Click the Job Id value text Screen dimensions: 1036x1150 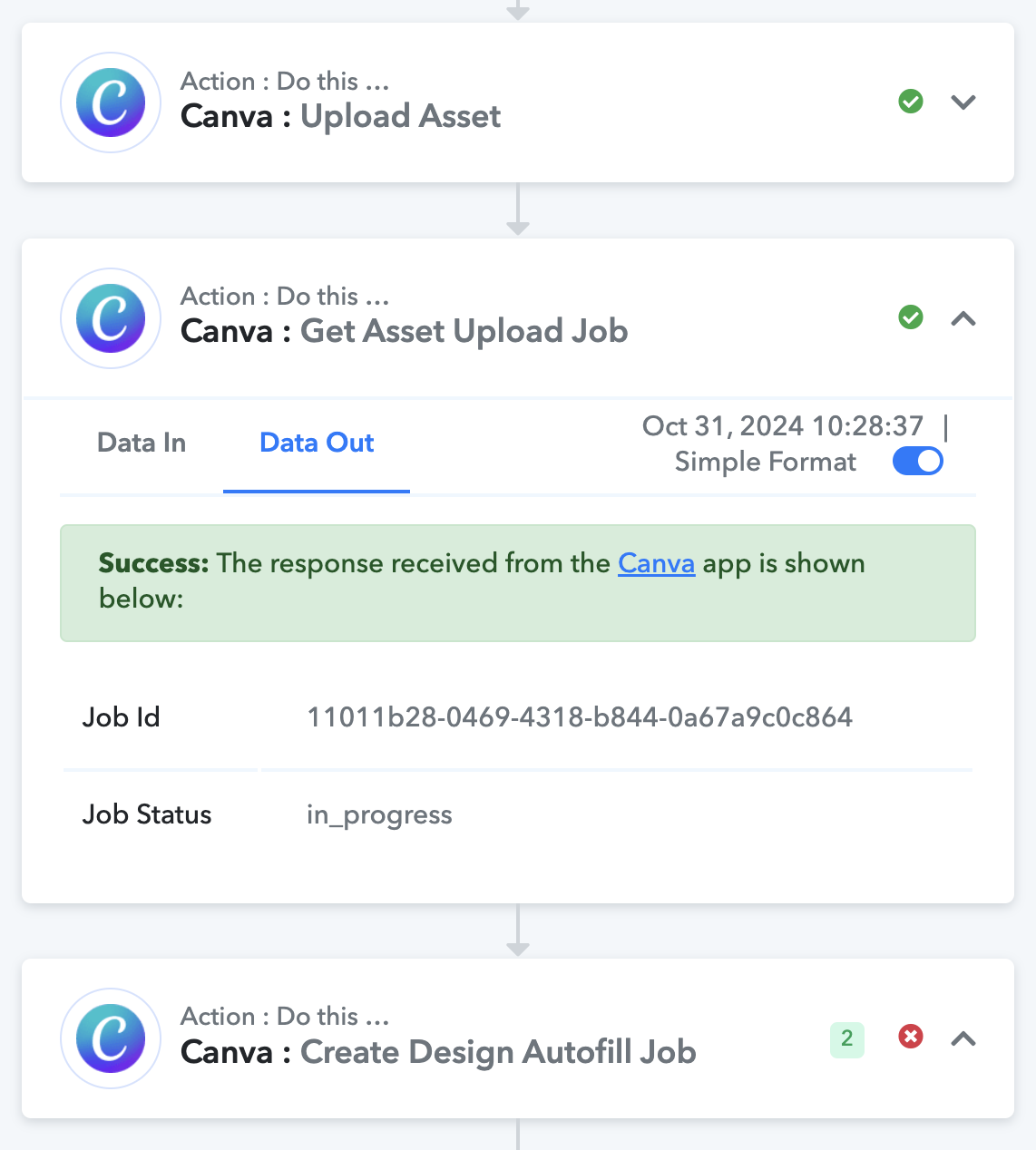[x=580, y=717]
